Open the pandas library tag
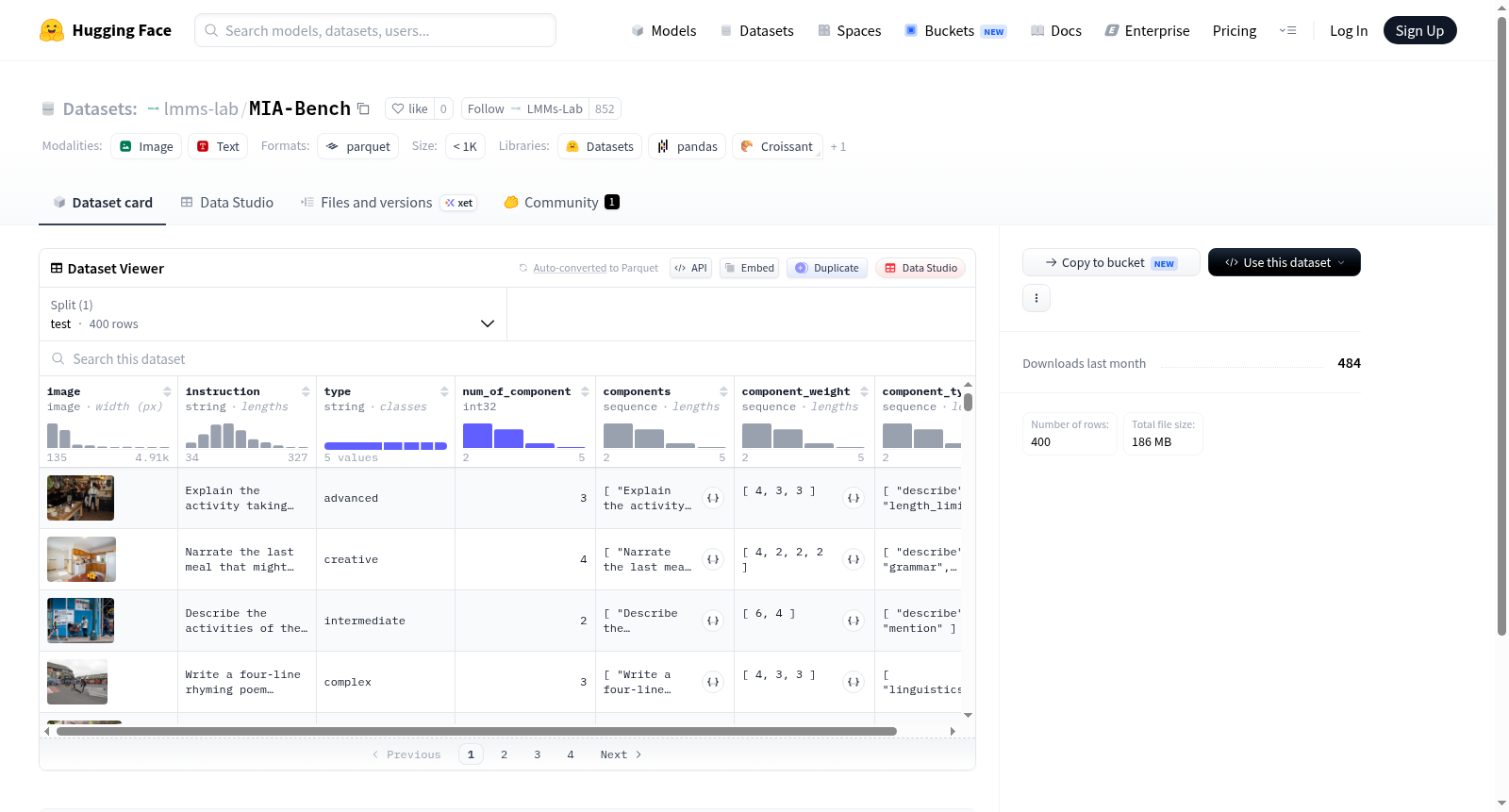The height and width of the screenshot is (812, 1509). pyautogui.click(x=688, y=146)
